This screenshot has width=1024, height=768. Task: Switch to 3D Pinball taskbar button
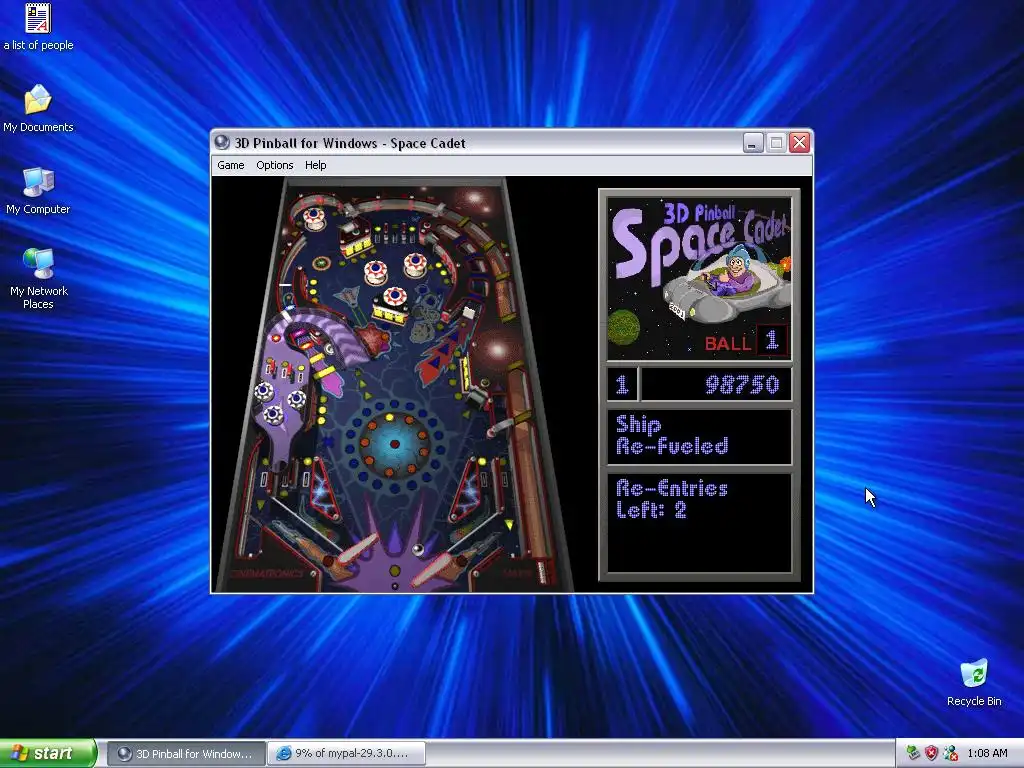click(x=186, y=754)
